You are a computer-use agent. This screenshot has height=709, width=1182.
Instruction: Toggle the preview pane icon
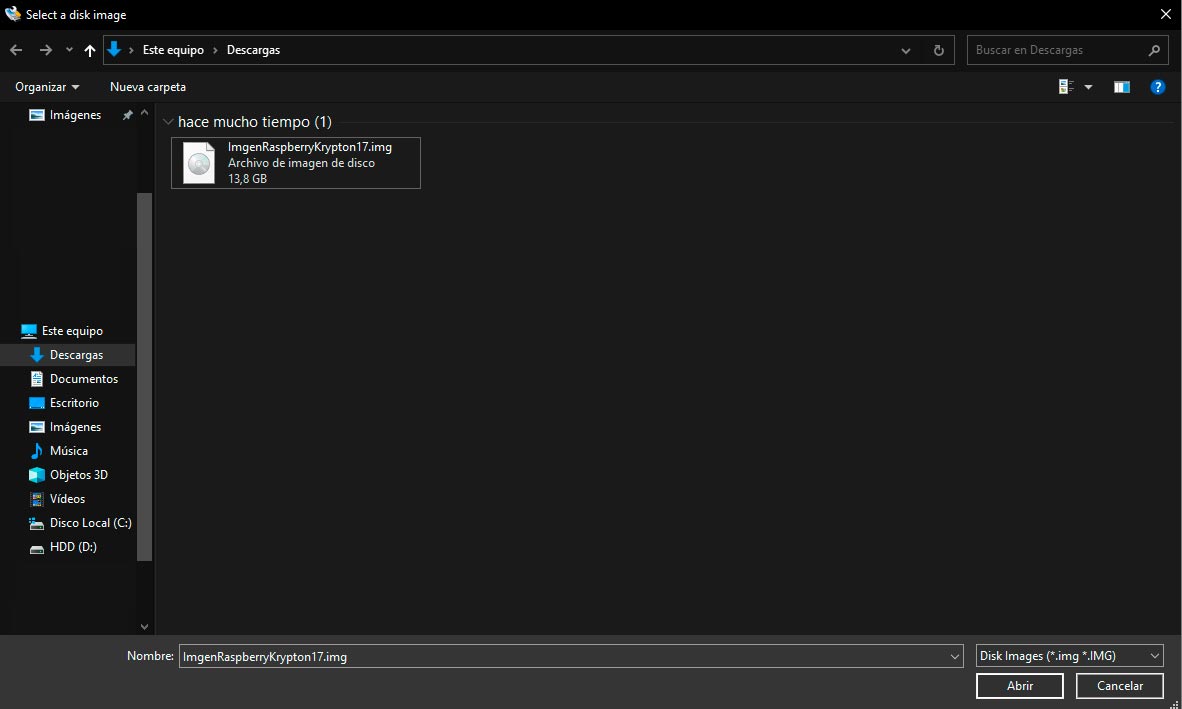(1121, 87)
